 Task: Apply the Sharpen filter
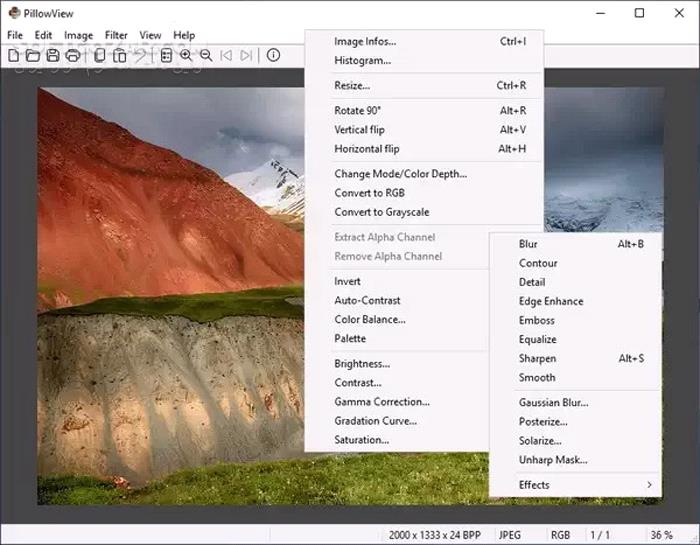tap(537, 358)
